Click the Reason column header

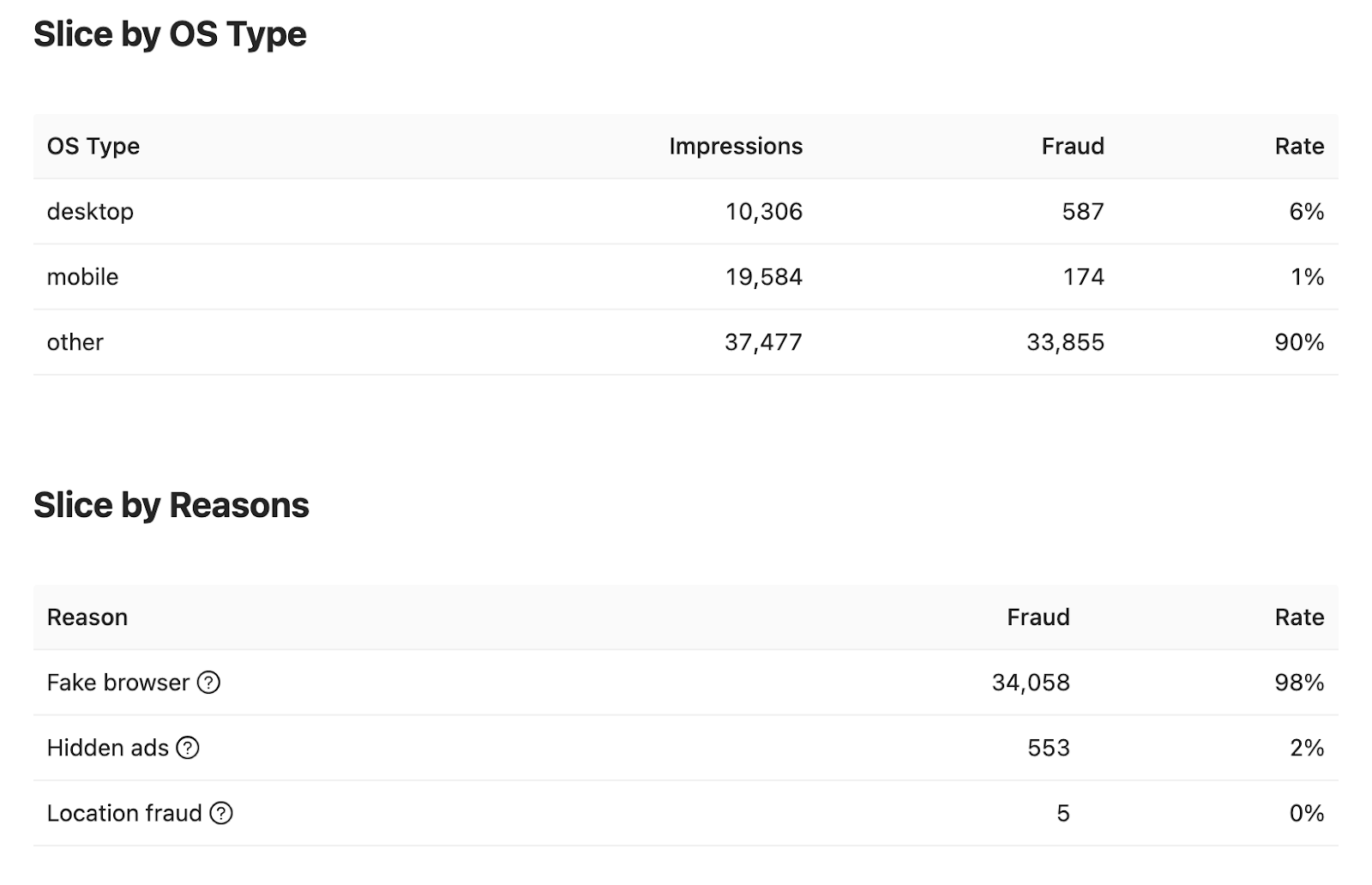(87, 617)
